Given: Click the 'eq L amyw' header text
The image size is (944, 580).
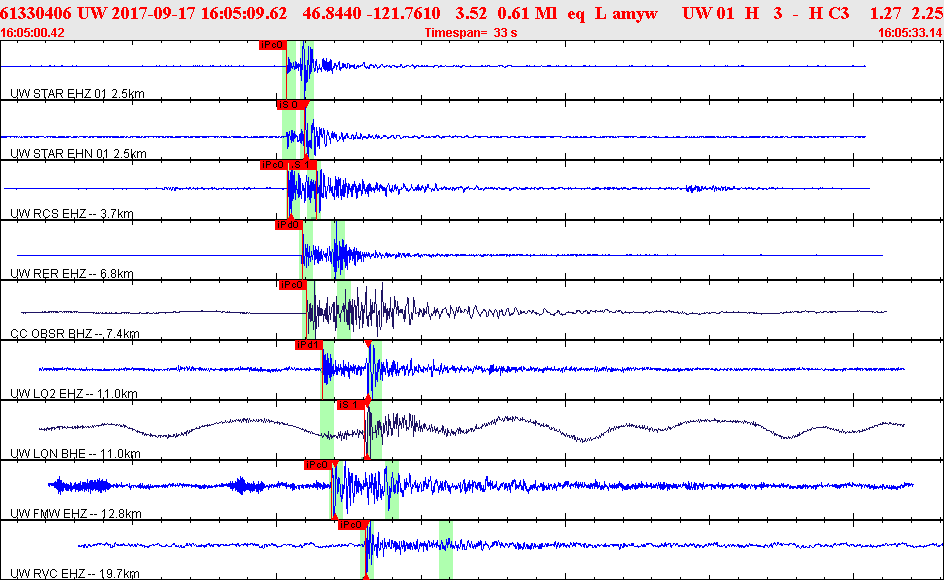Looking at the screenshot, I should [x=613, y=13].
